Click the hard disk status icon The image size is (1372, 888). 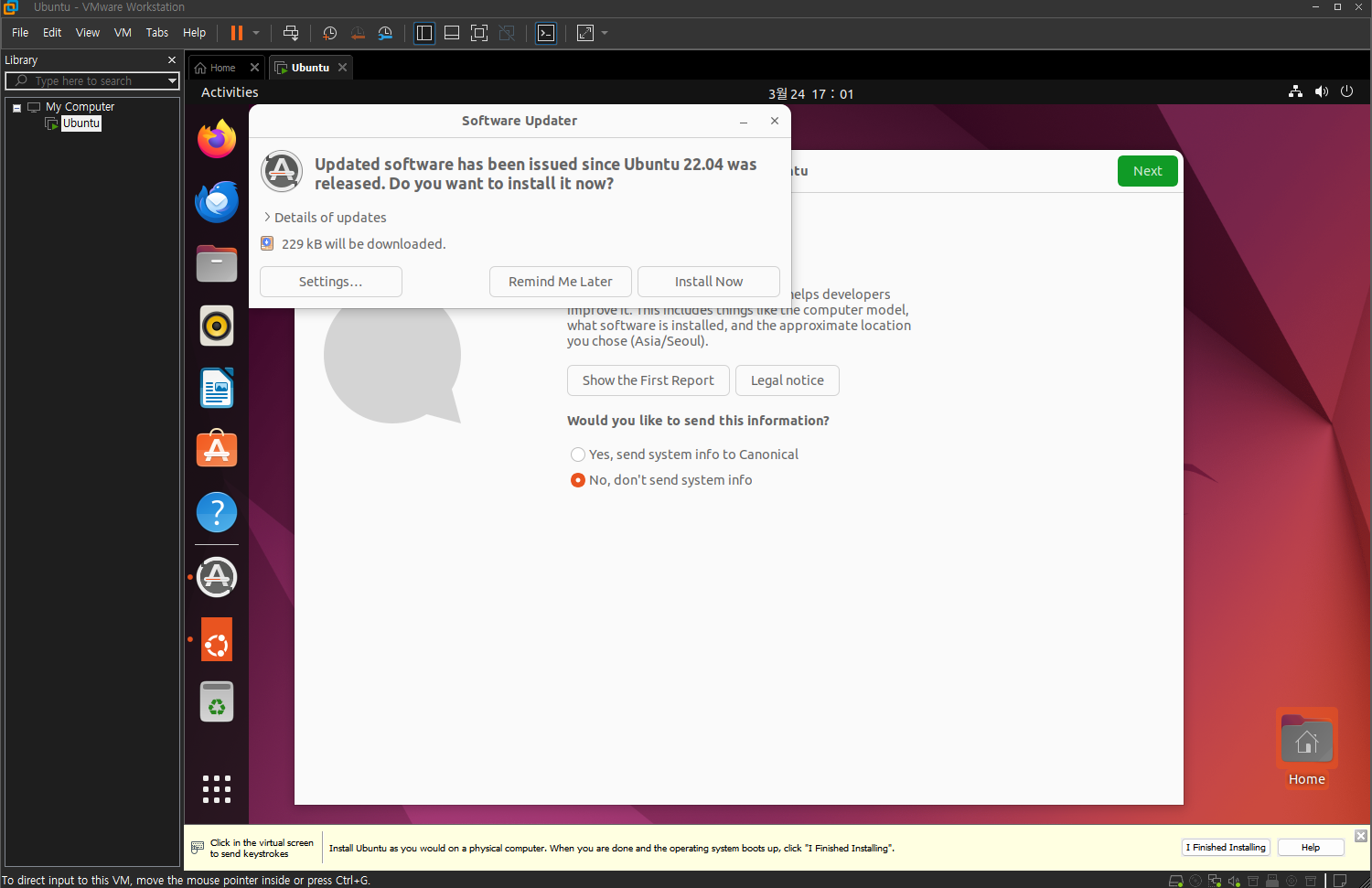pos(1176,881)
